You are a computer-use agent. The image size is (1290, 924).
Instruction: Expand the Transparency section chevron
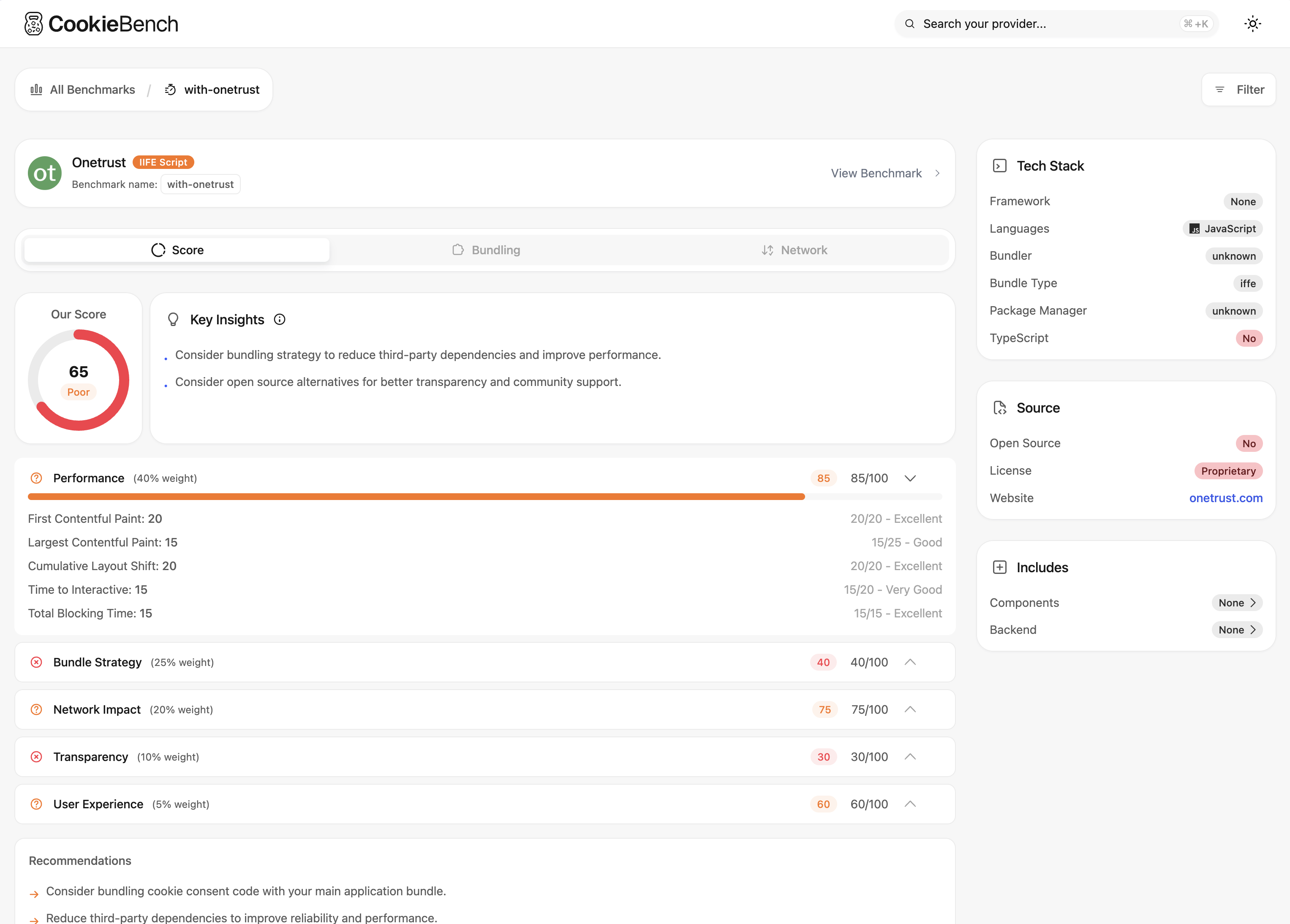(910, 756)
